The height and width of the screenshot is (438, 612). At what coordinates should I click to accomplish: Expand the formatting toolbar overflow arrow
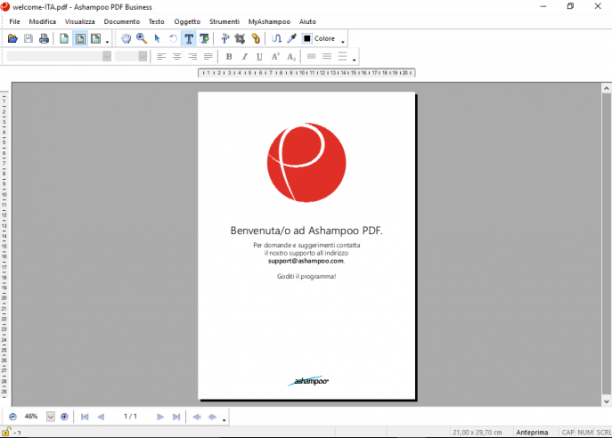click(354, 60)
